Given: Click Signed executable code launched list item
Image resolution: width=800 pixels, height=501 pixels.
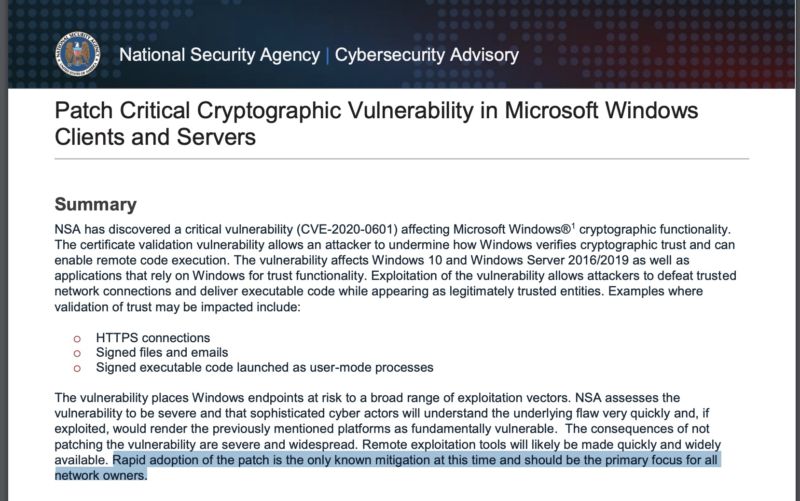Looking at the screenshot, I should pyautogui.click(x=264, y=367).
